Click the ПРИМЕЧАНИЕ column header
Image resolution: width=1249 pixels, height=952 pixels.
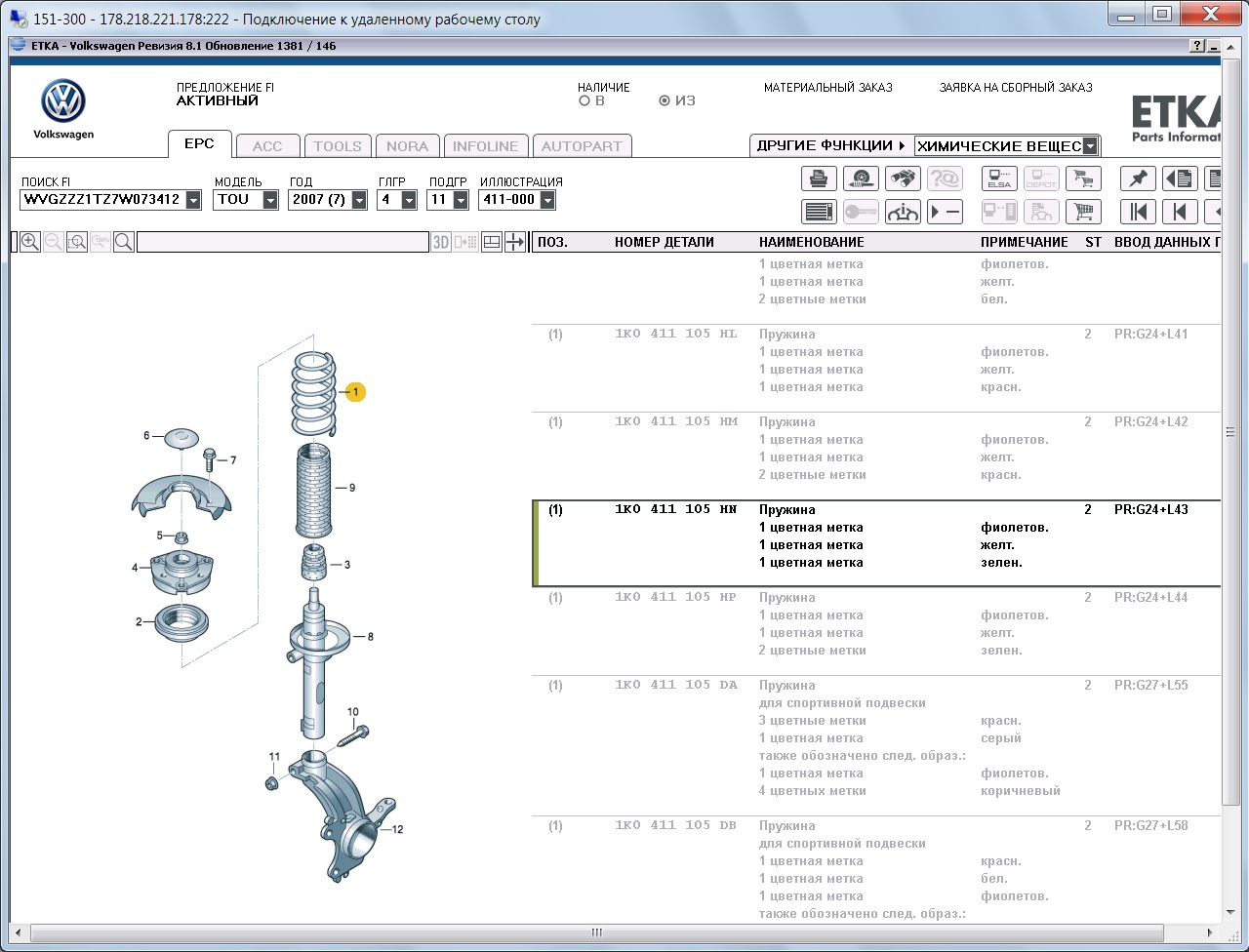pyautogui.click(x=1025, y=242)
